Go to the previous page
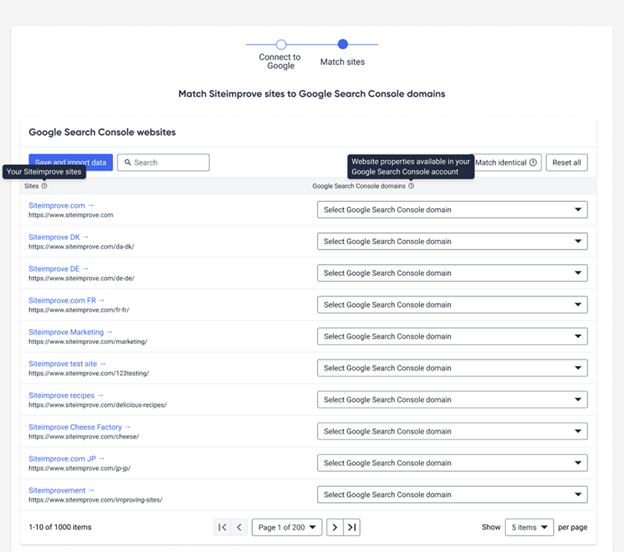 point(239,527)
